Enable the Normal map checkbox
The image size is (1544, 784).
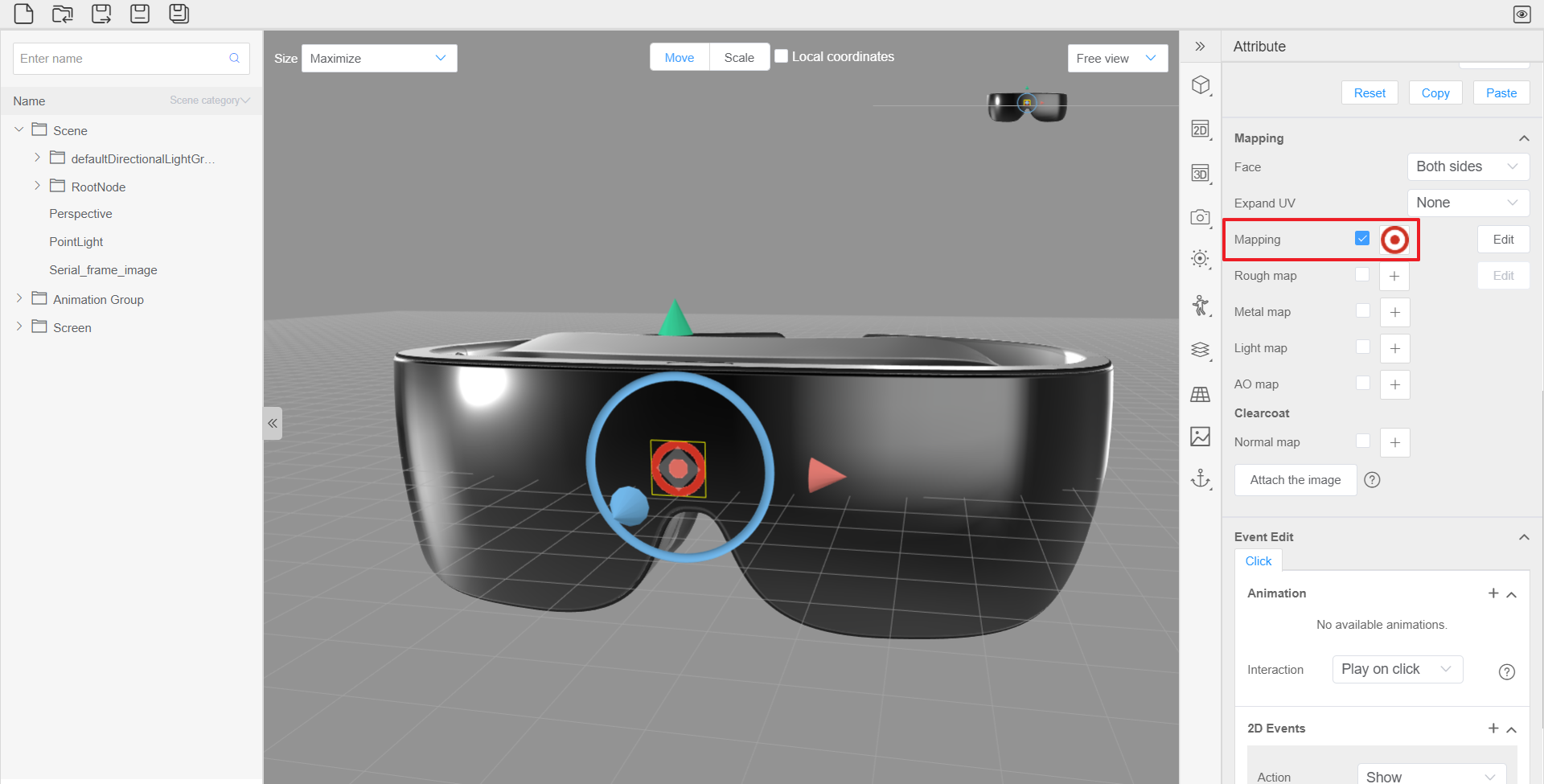click(x=1362, y=441)
